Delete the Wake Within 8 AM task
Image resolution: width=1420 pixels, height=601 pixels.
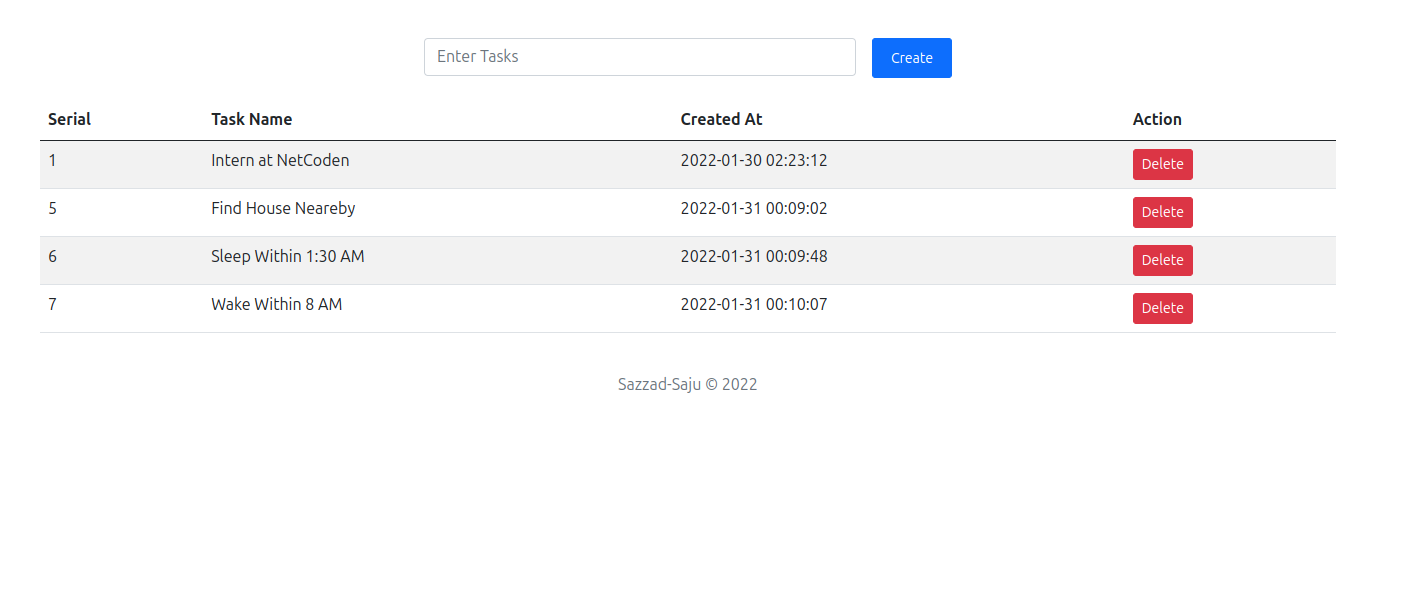pos(1162,308)
